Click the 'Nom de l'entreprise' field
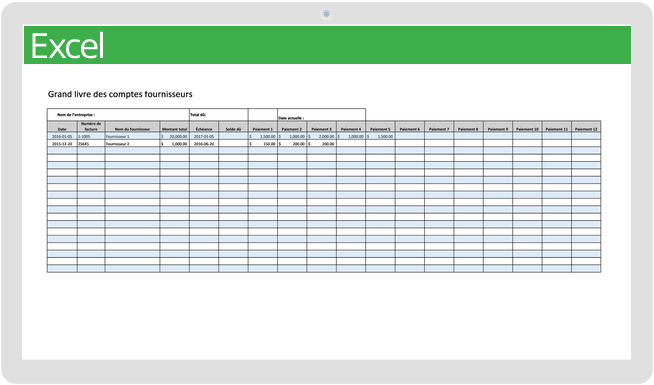Viewport: 654px width, 385px height. coord(118,115)
